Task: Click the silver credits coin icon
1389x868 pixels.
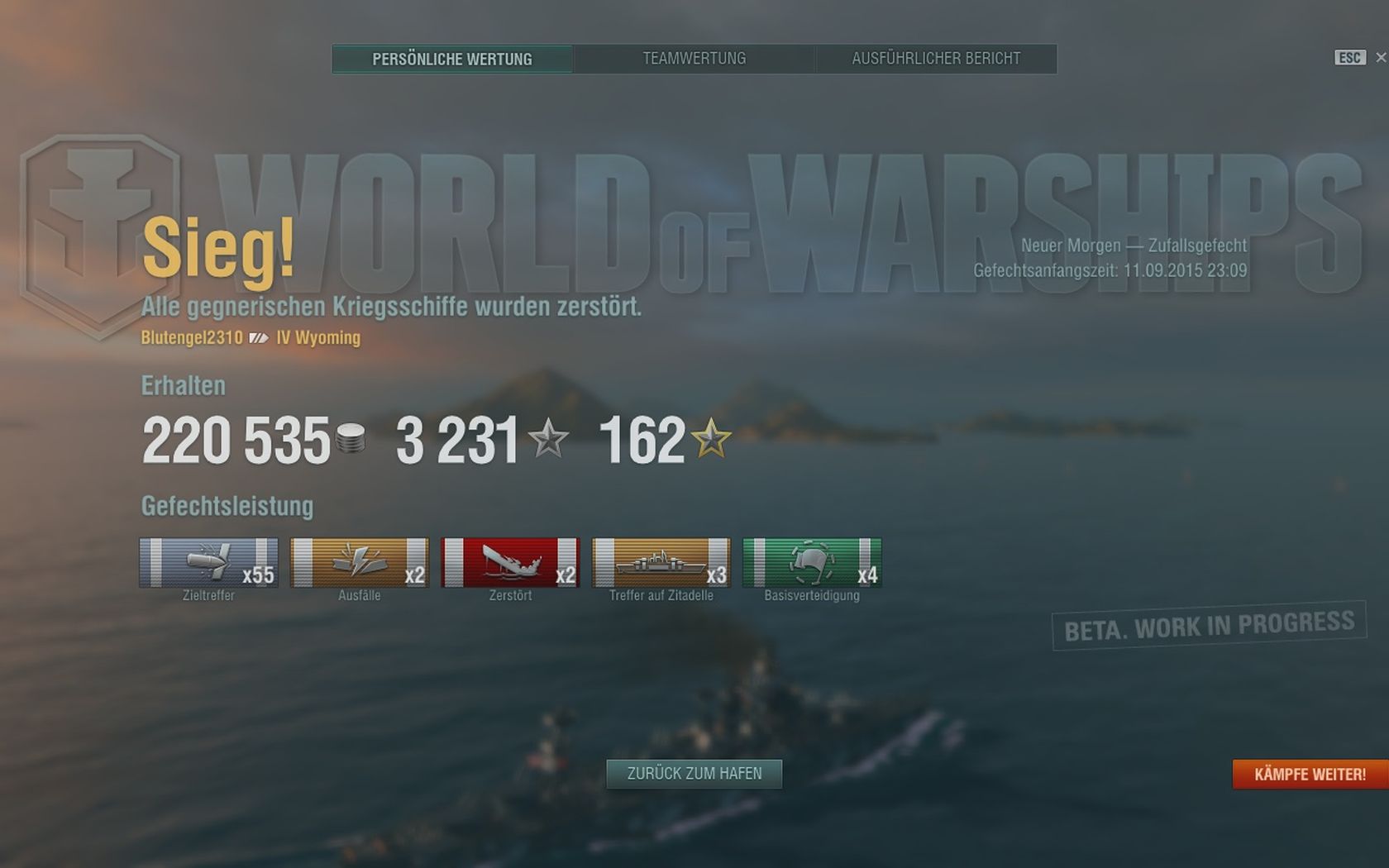Action: [x=351, y=438]
